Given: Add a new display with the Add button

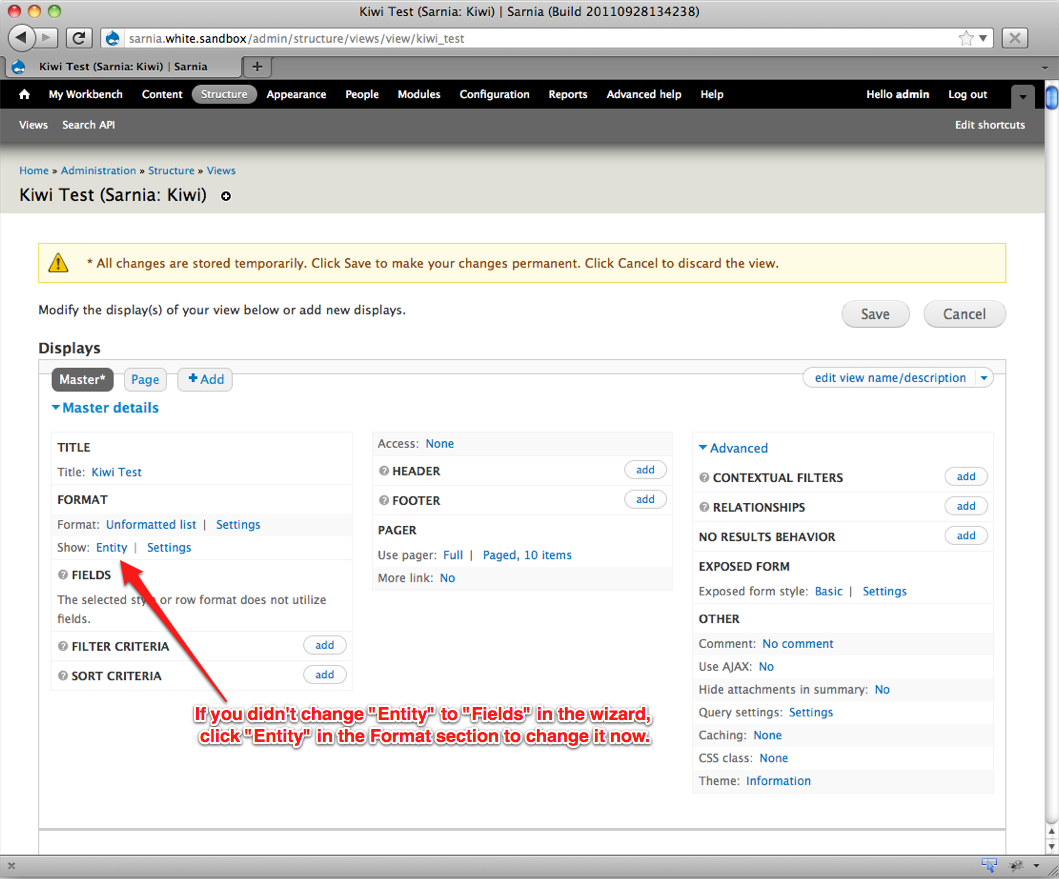Looking at the screenshot, I should point(205,379).
